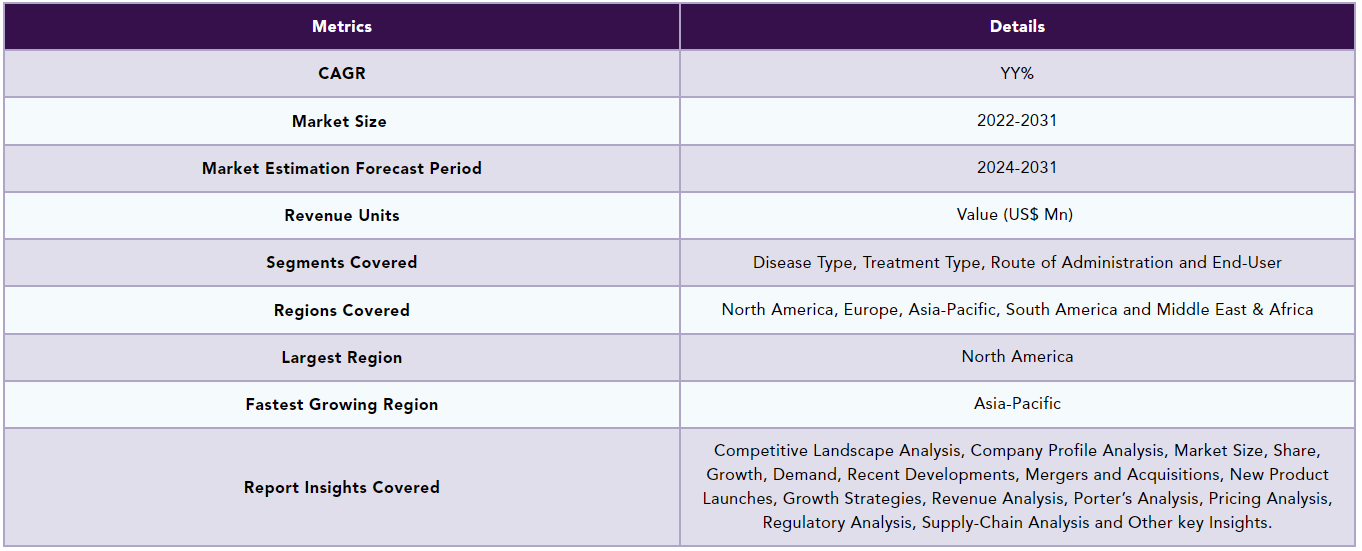1362x551 pixels.
Task: Select Market Estimation Forecast Period label
Action: 342,168
